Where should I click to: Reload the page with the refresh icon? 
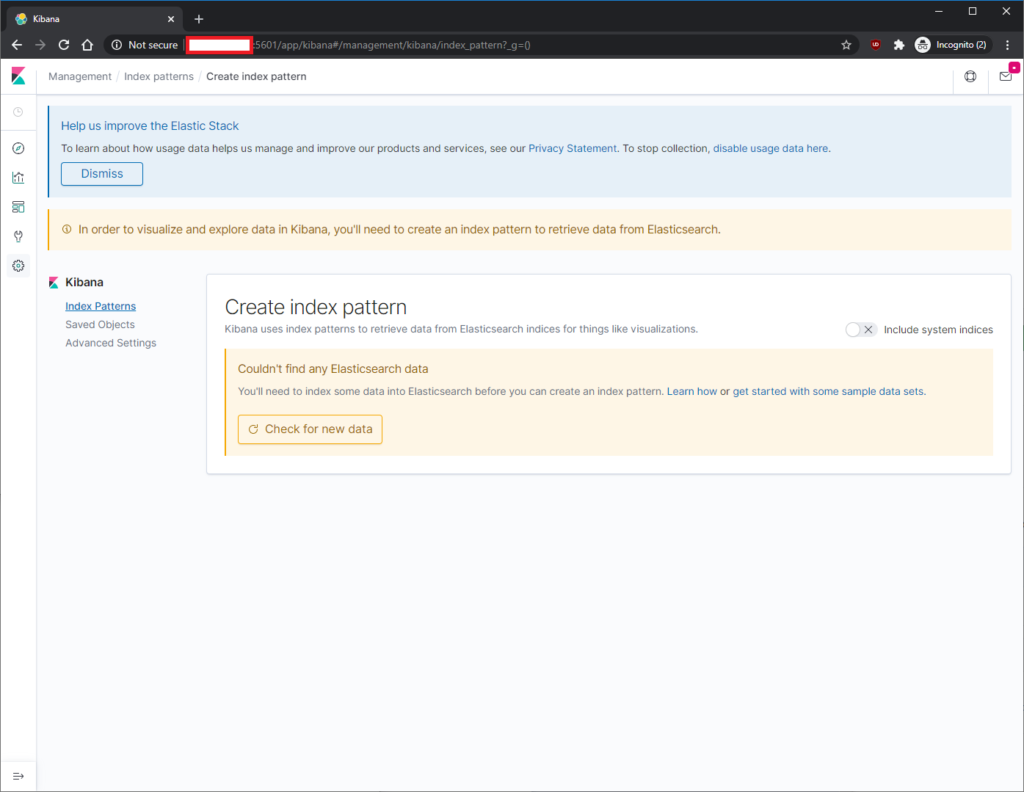pos(64,45)
